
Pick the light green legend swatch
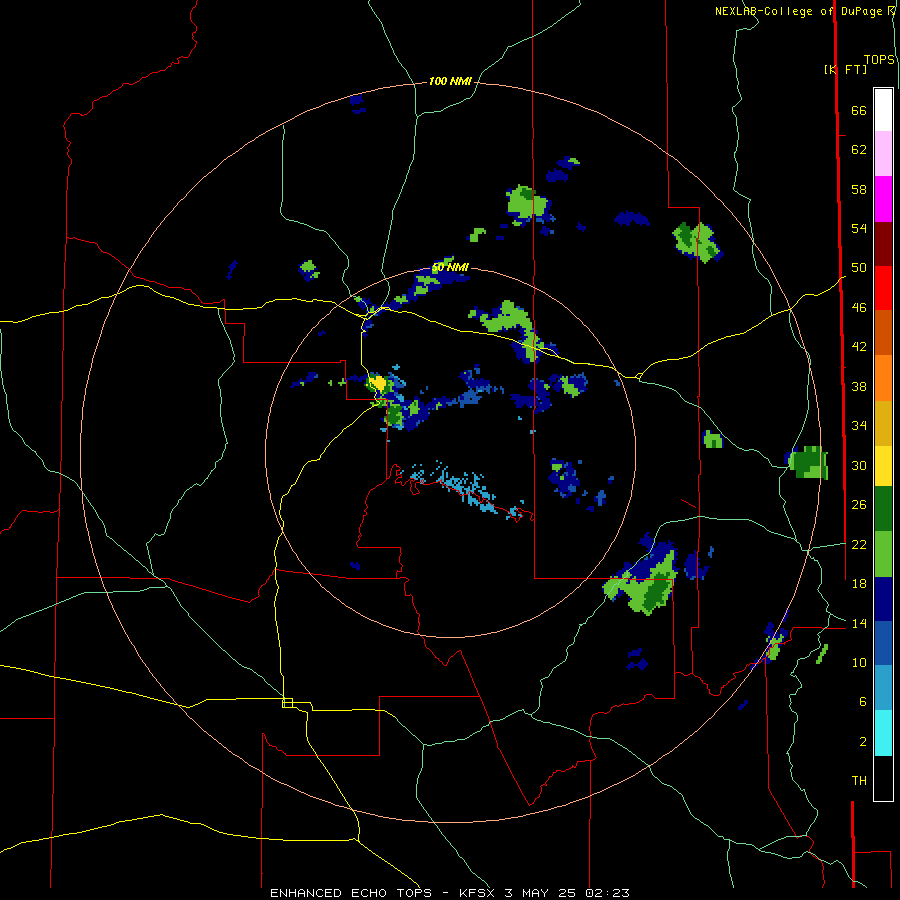pos(883,553)
